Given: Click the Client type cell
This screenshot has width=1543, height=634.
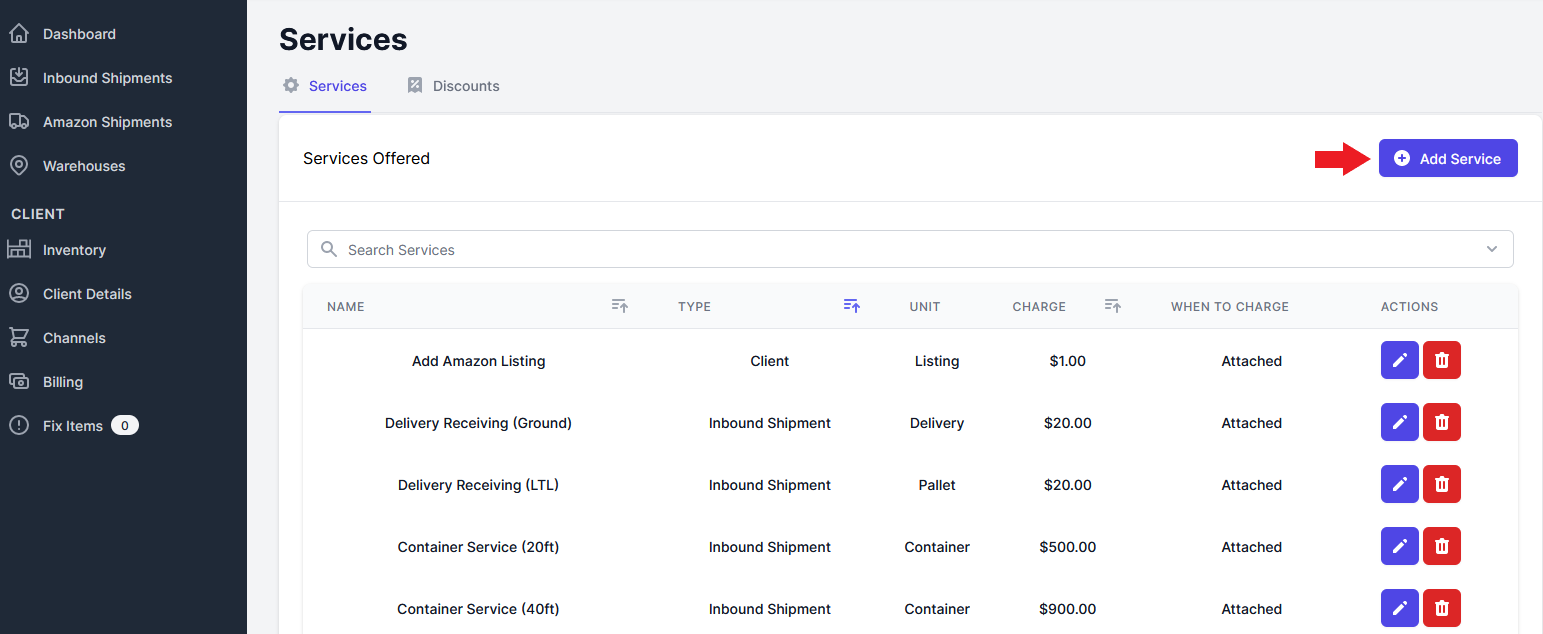Looking at the screenshot, I should (x=770, y=361).
